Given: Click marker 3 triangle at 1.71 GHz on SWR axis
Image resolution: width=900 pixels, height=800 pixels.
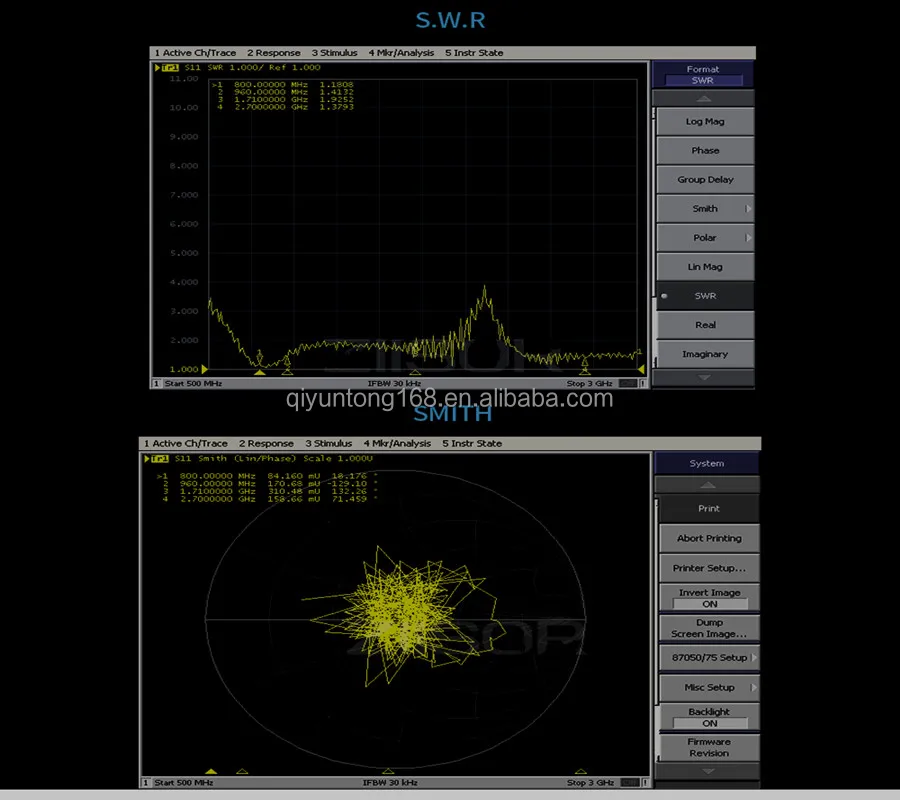Looking at the screenshot, I should tap(416, 372).
